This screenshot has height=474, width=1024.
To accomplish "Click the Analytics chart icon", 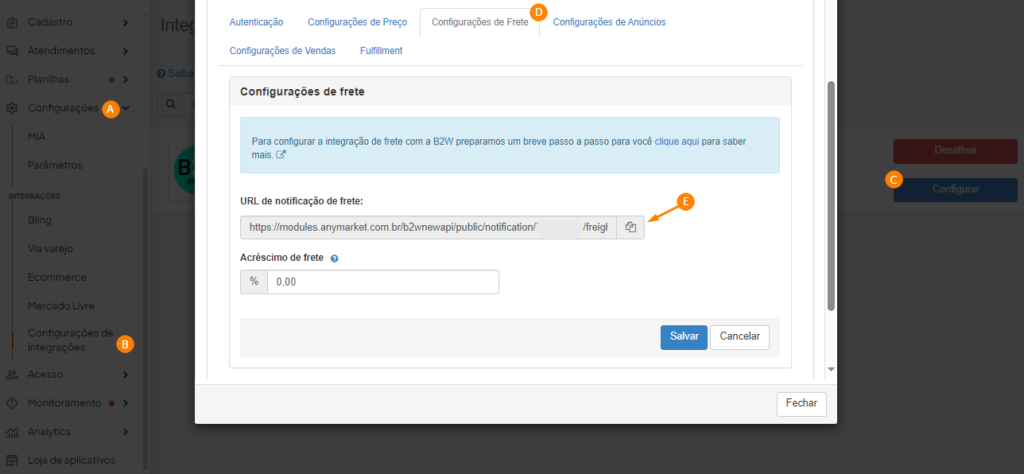I will 12,432.
